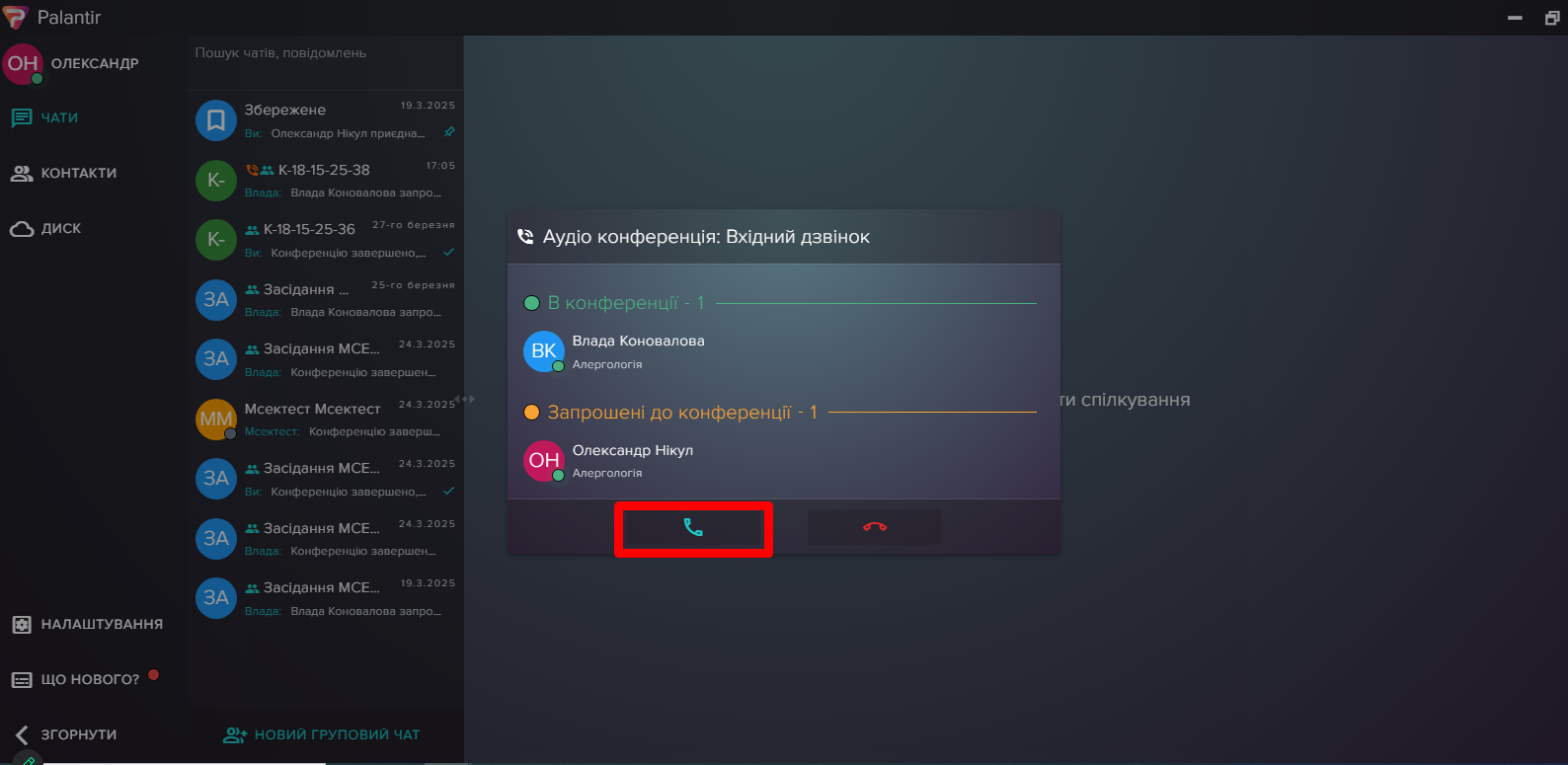Click the pin icon on Збережене chat
This screenshot has height=765, width=1568.
point(449,132)
